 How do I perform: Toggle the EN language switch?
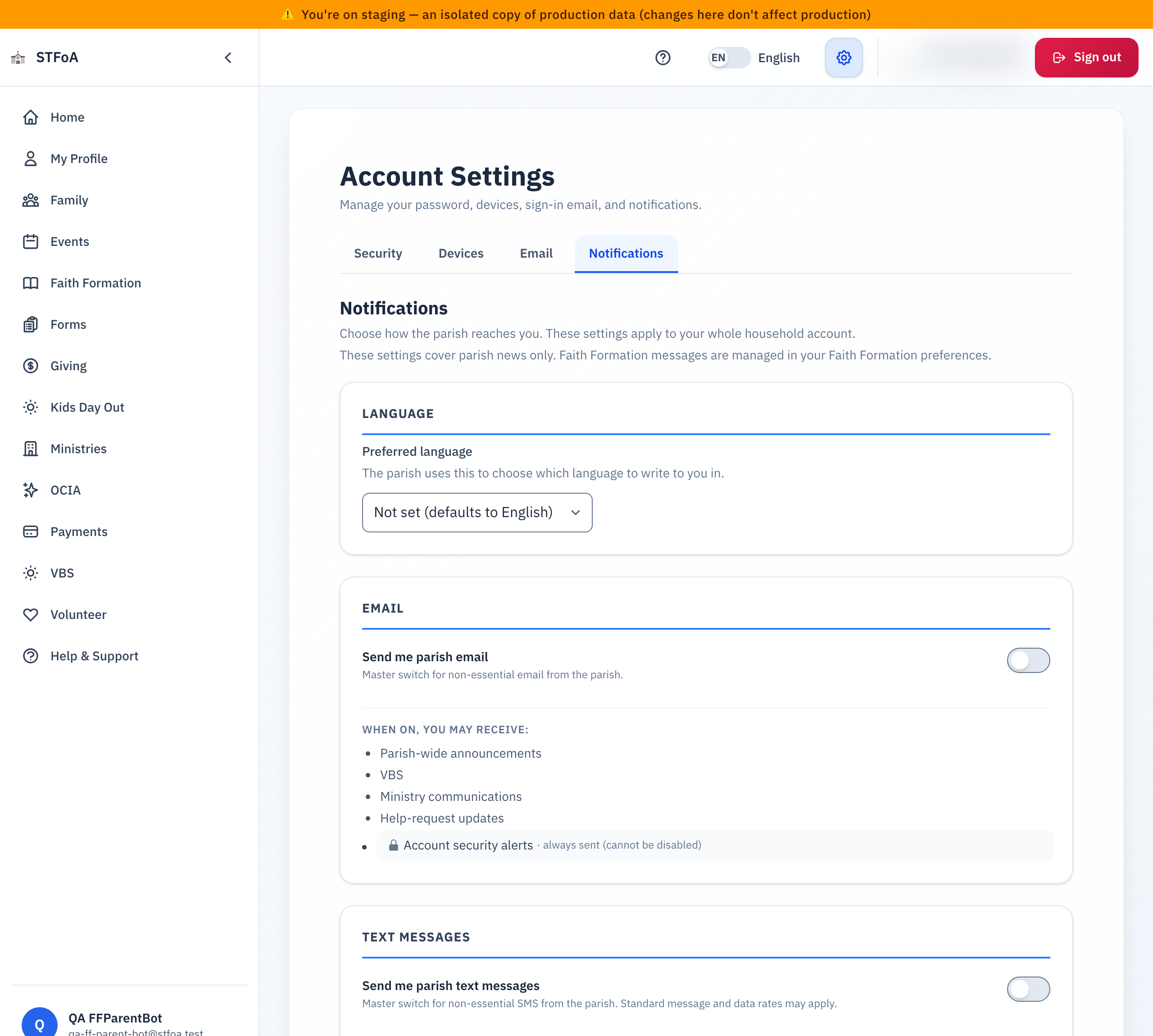point(729,58)
